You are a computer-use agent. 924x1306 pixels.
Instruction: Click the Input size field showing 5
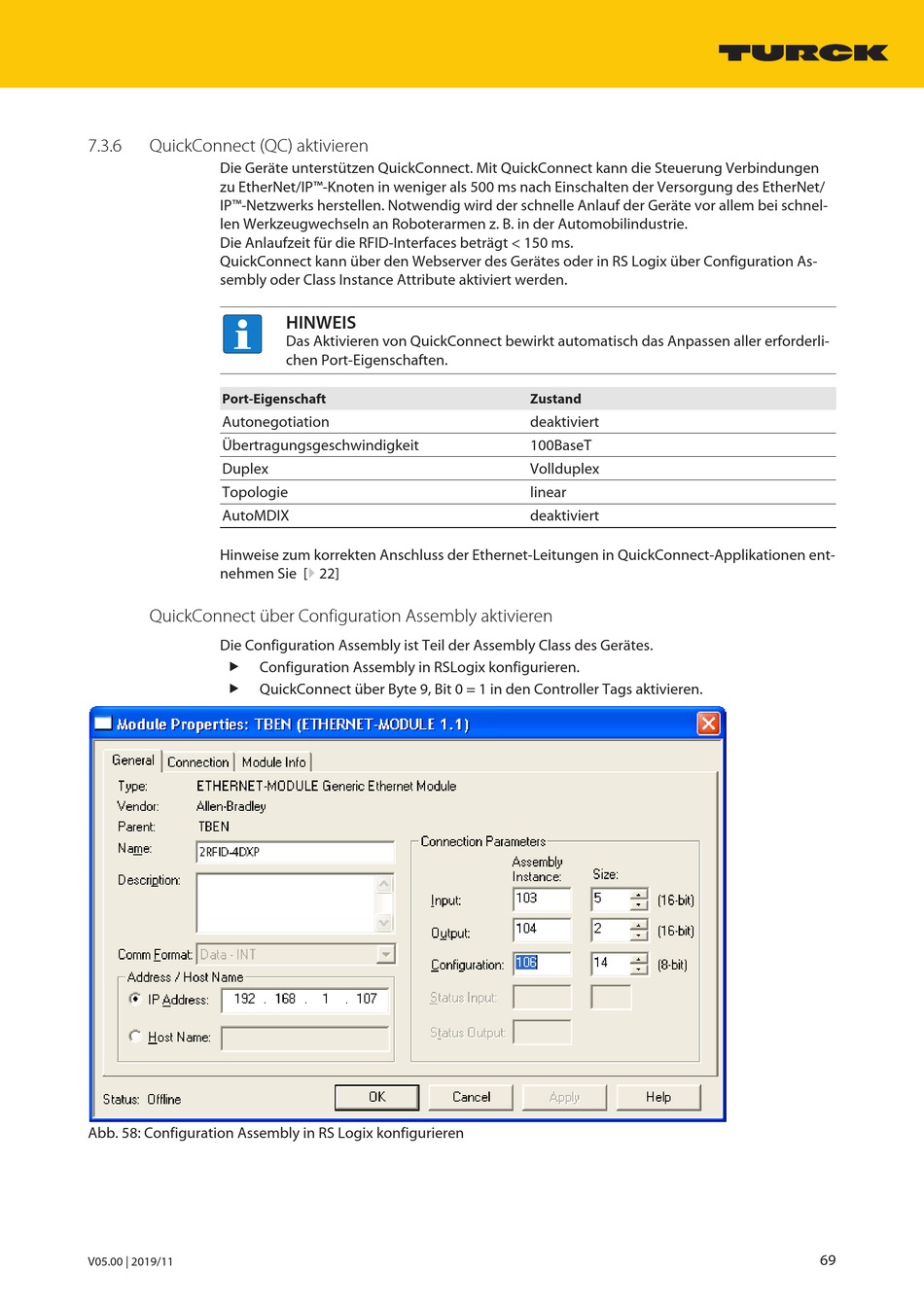[611, 900]
